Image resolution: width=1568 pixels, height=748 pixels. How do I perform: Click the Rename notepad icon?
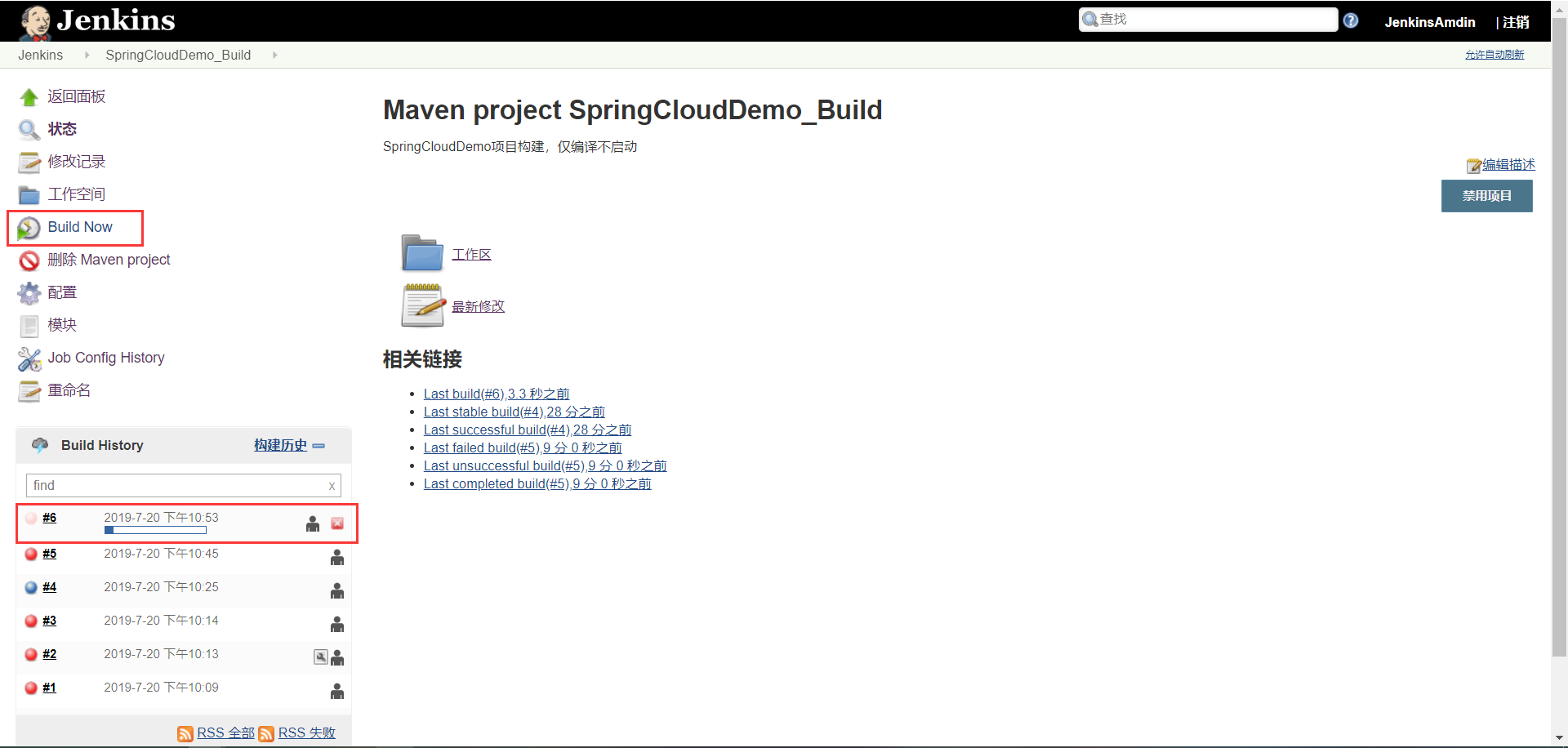29,391
